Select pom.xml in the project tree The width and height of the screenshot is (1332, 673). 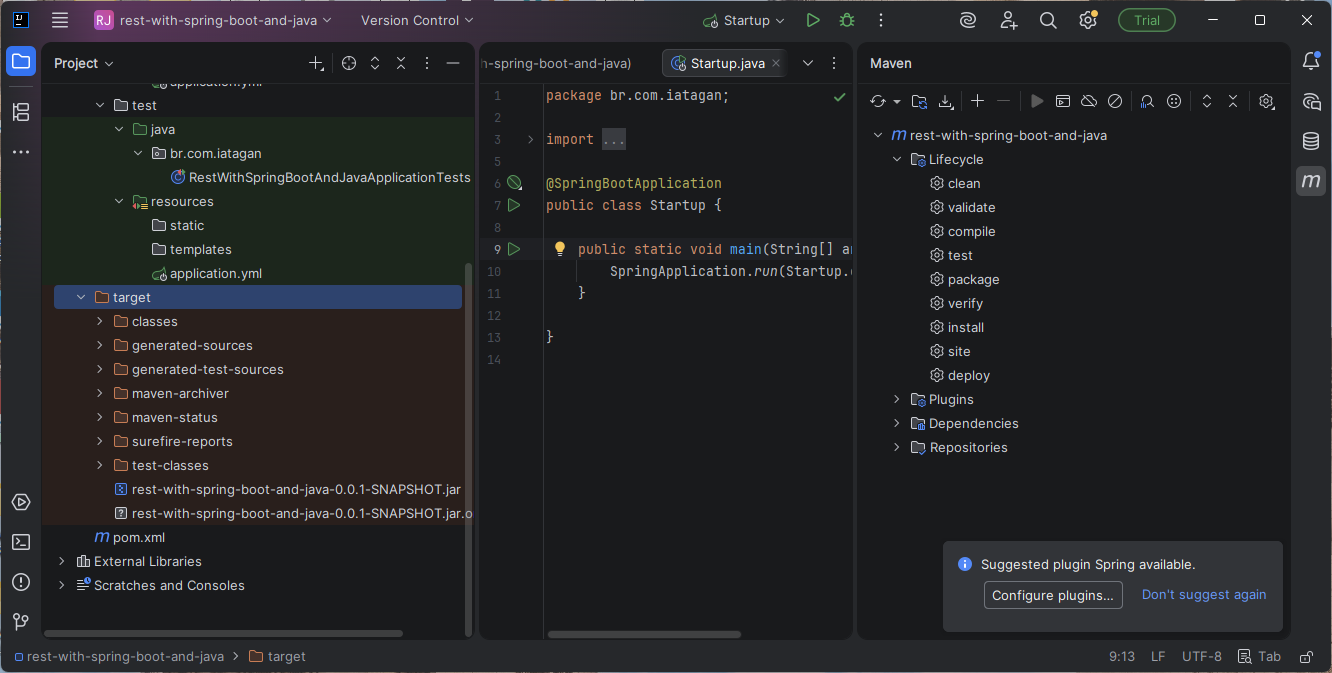click(138, 538)
